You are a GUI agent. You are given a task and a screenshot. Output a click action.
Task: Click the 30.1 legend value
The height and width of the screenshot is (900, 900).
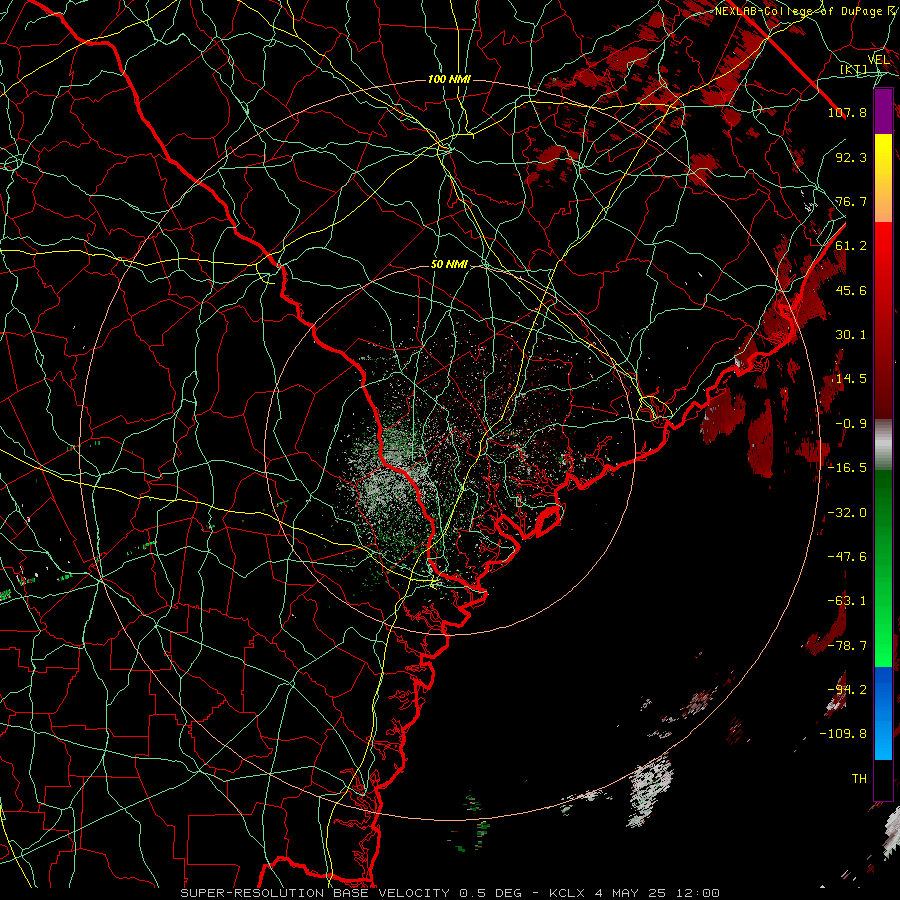(851, 335)
